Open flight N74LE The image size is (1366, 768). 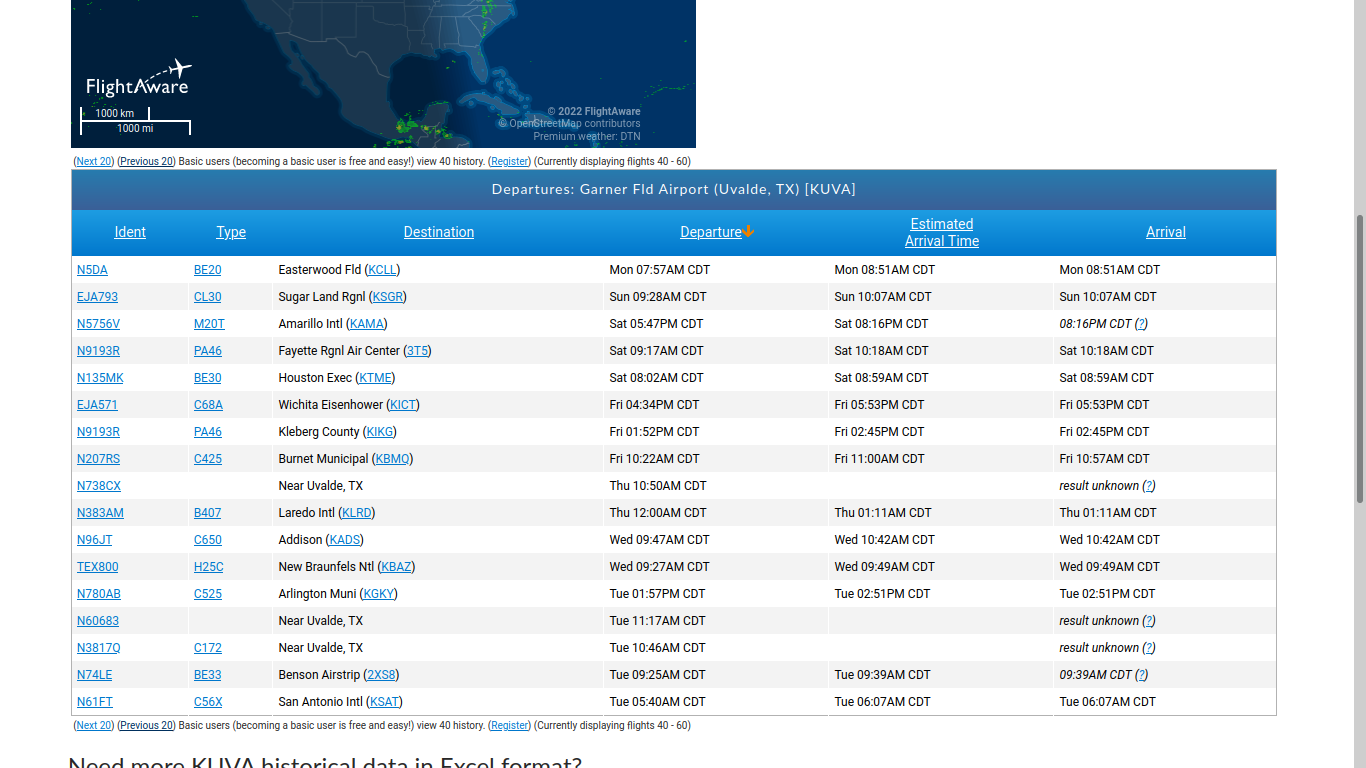[95, 675]
